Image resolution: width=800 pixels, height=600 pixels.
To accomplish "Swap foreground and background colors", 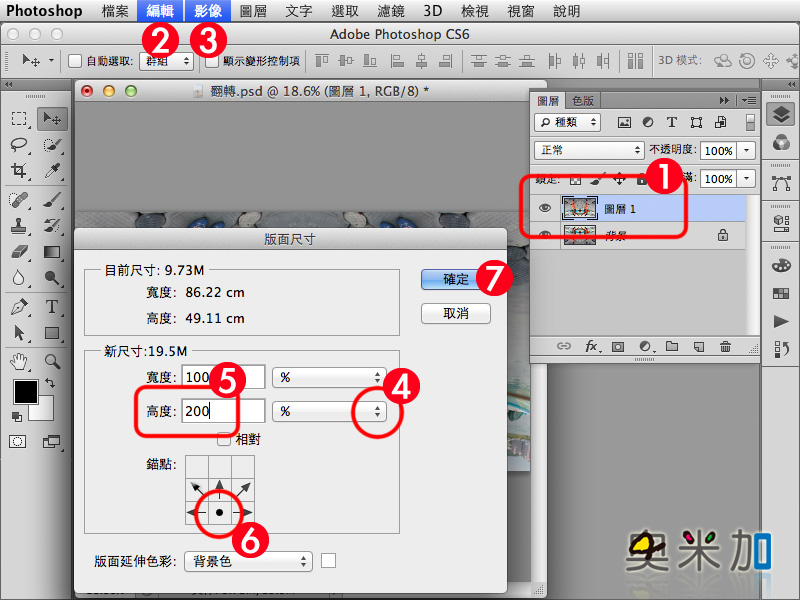I will click(49, 382).
